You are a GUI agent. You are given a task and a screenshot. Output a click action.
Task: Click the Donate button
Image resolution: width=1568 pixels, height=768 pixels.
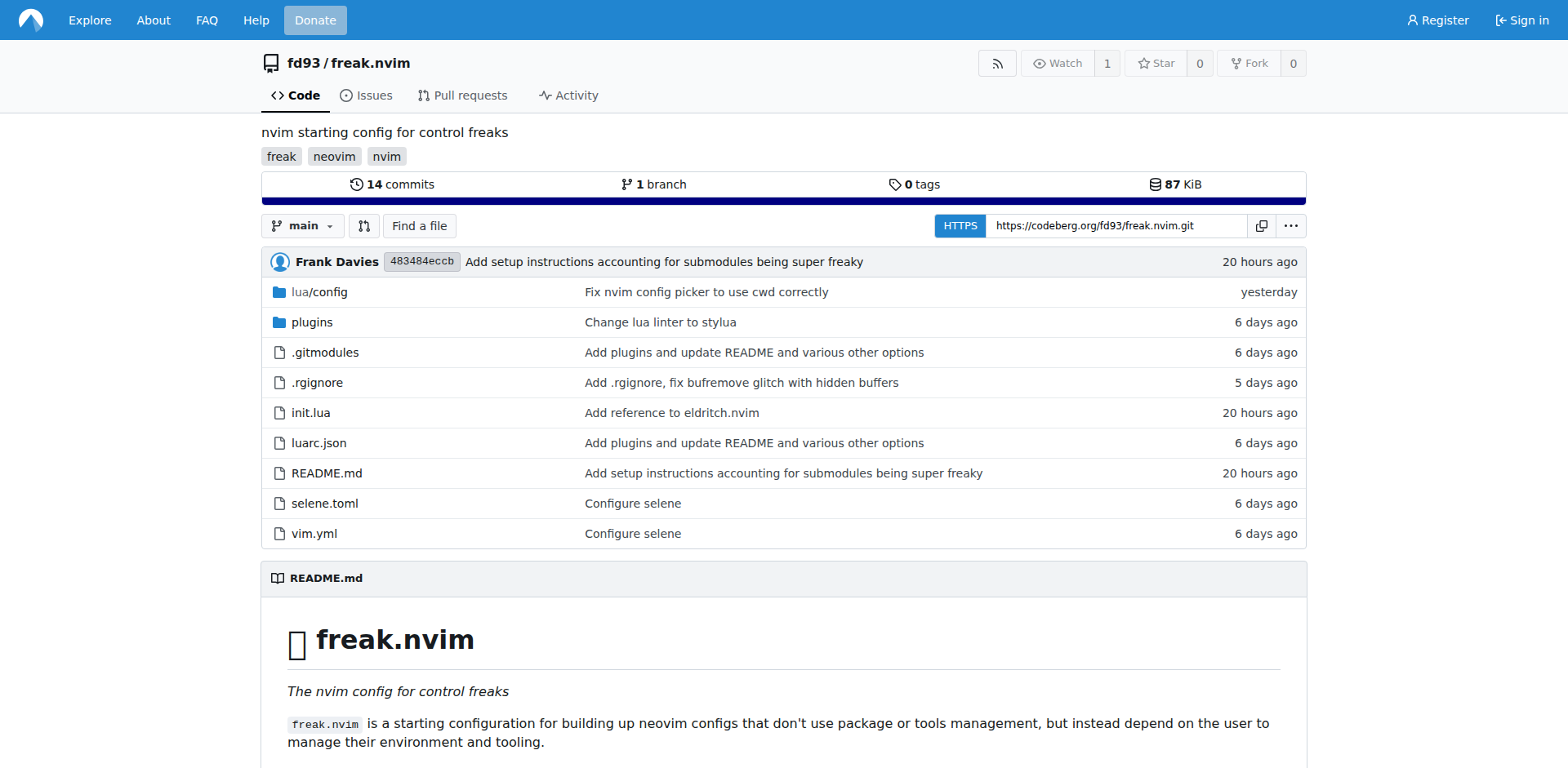point(315,20)
